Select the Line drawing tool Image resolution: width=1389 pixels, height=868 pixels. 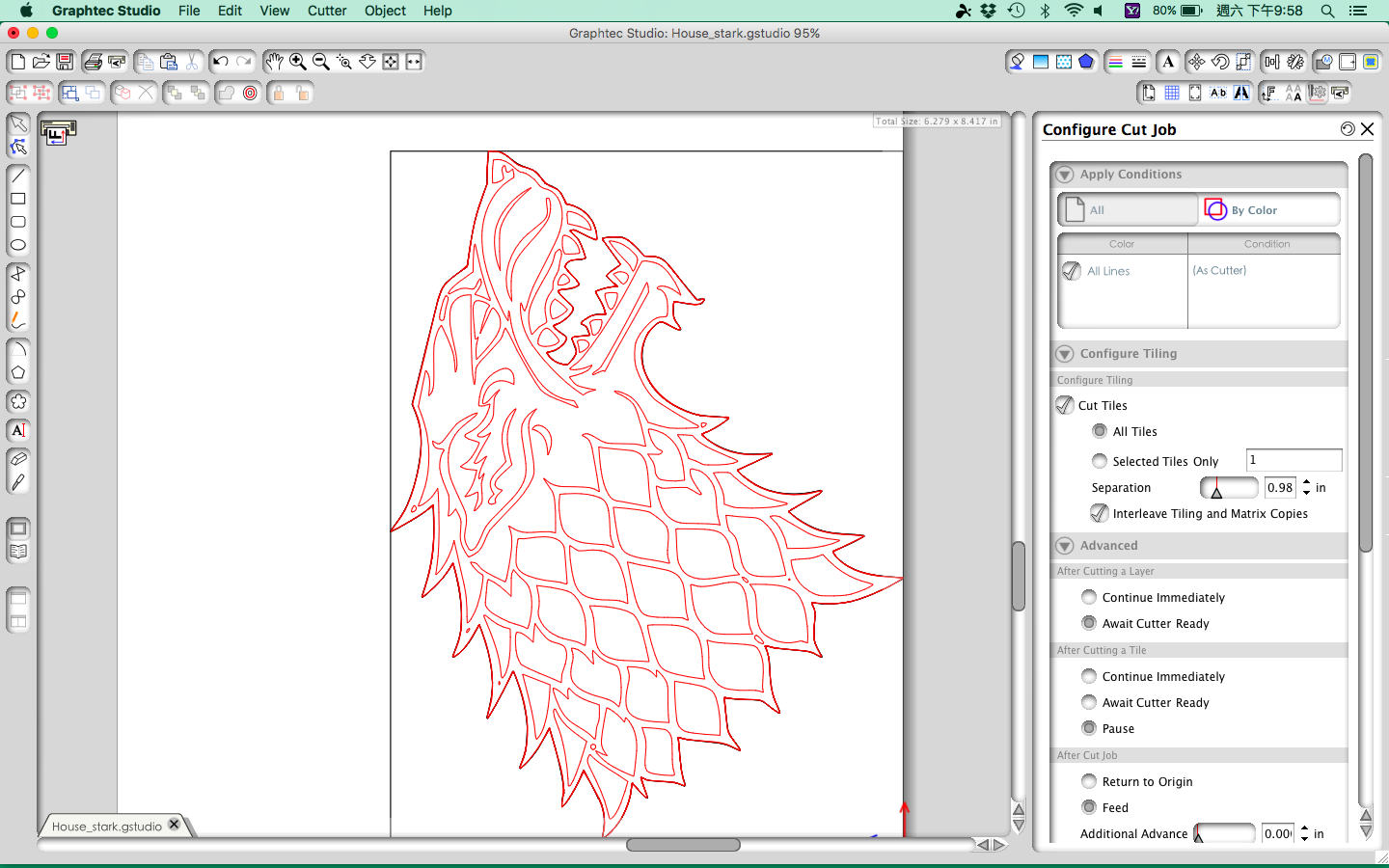(18, 176)
